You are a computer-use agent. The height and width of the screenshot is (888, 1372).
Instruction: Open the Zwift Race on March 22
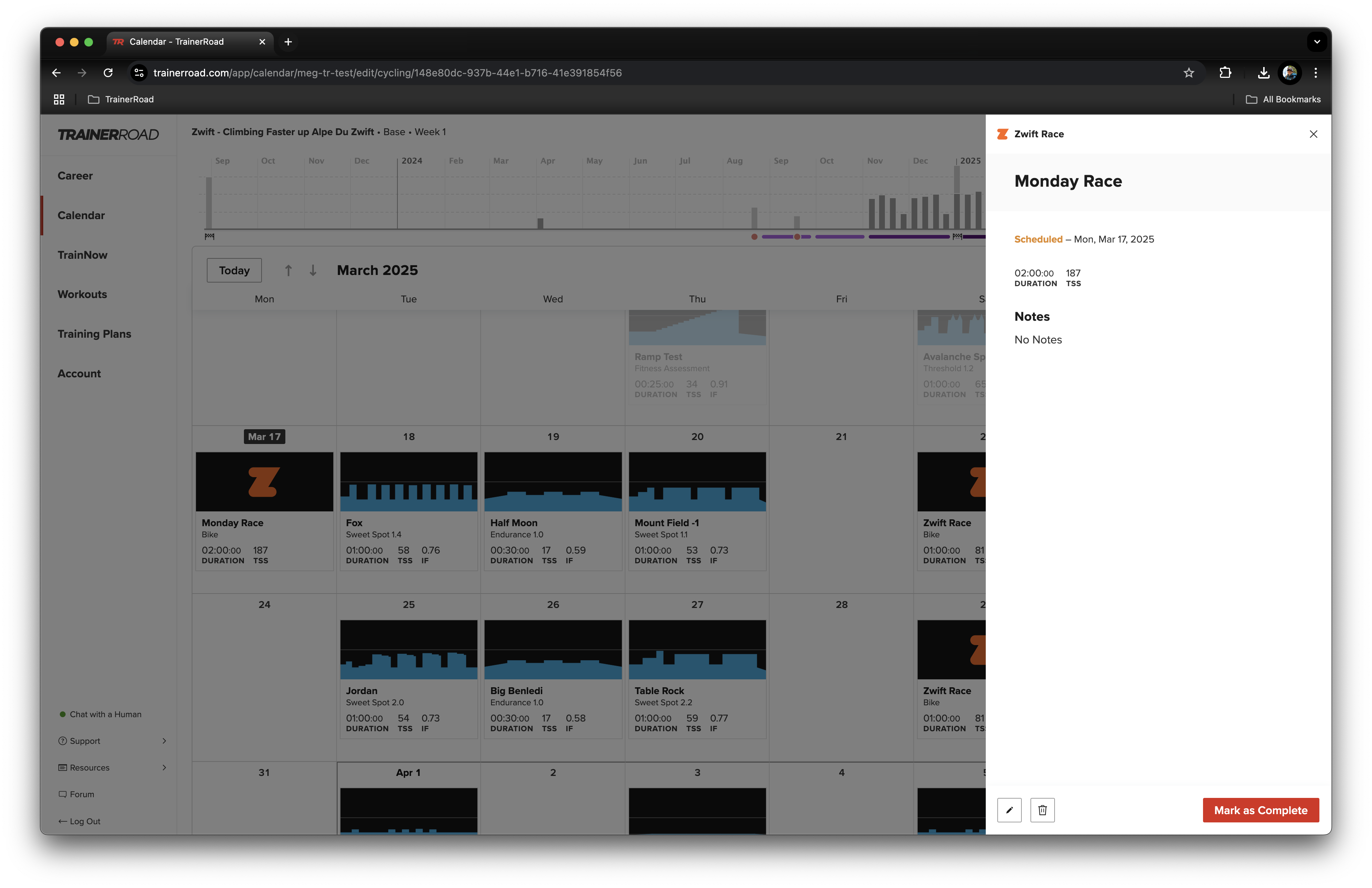pyautogui.click(x=951, y=511)
